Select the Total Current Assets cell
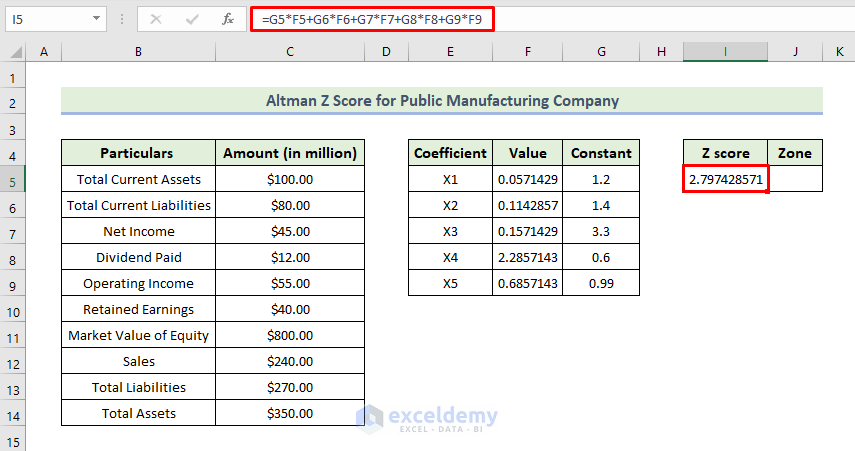Screen dimensions: 855x451 click(x=138, y=179)
